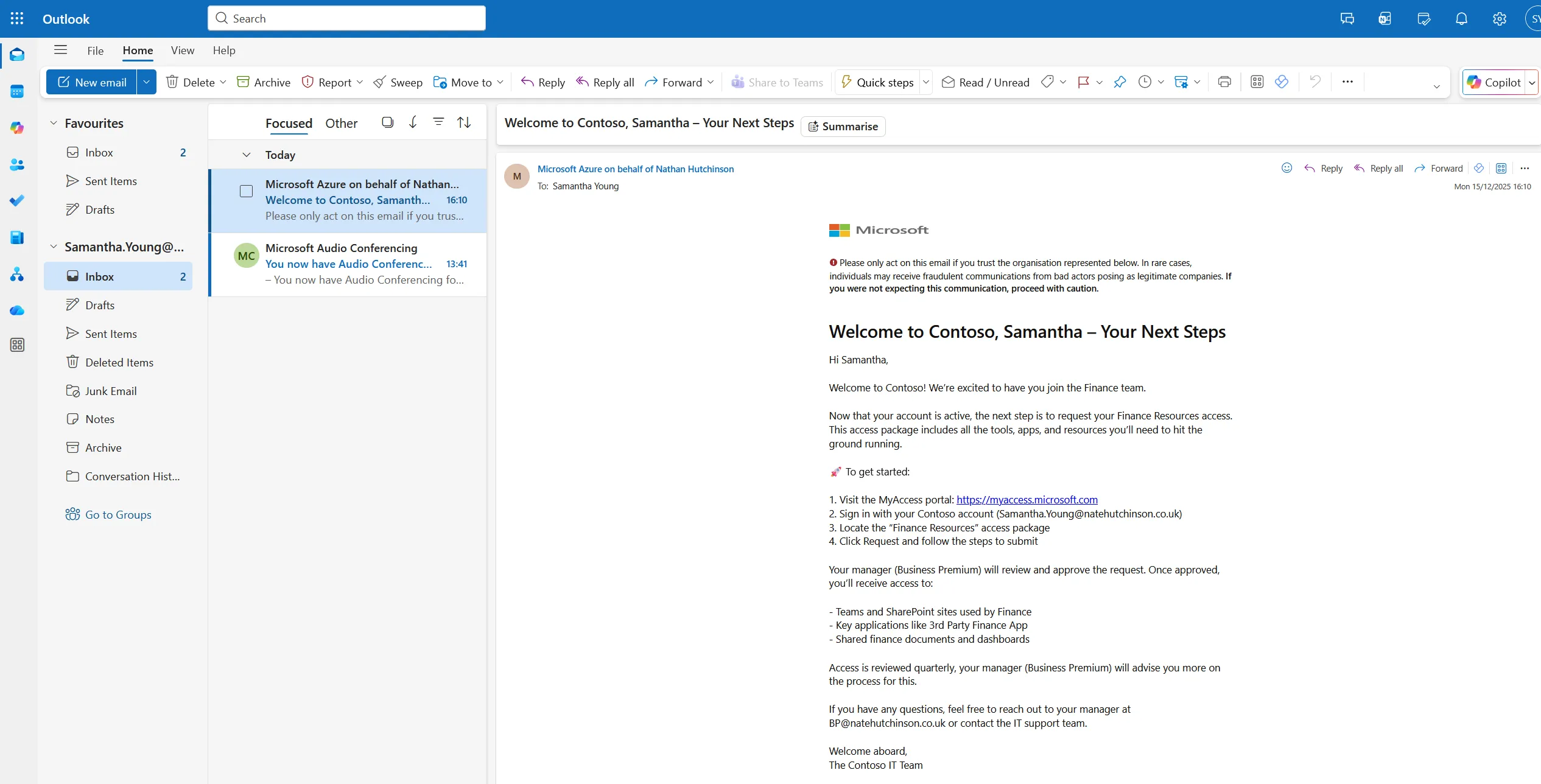The height and width of the screenshot is (784, 1541).
Task: Expand the Quick steps dropdown arrow
Action: click(x=925, y=82)
